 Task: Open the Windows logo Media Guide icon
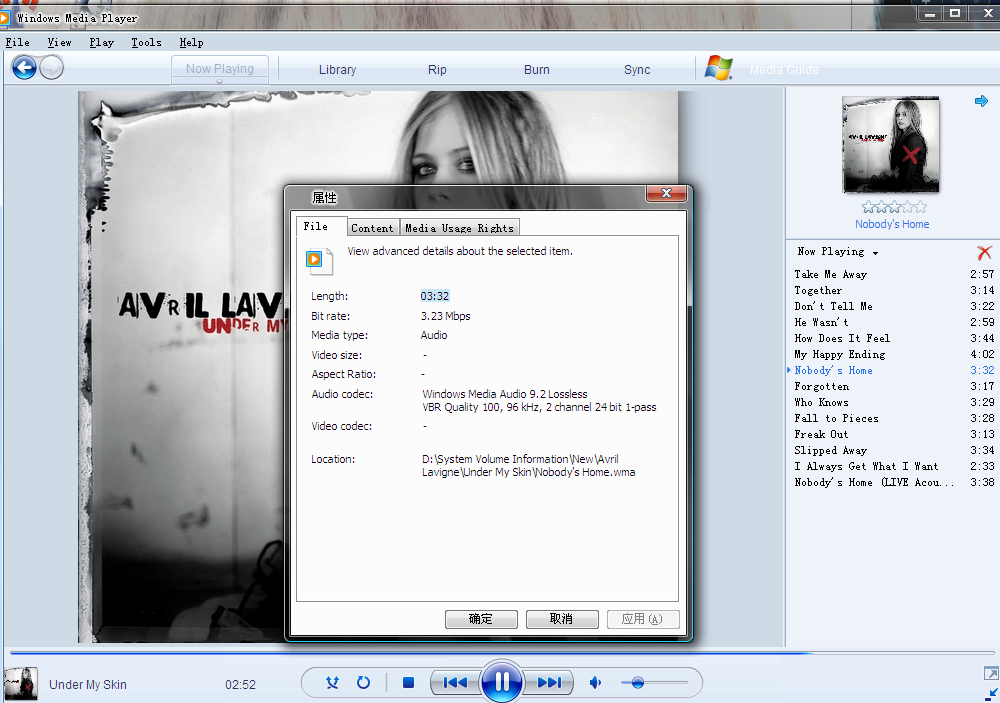pos(719,68)
